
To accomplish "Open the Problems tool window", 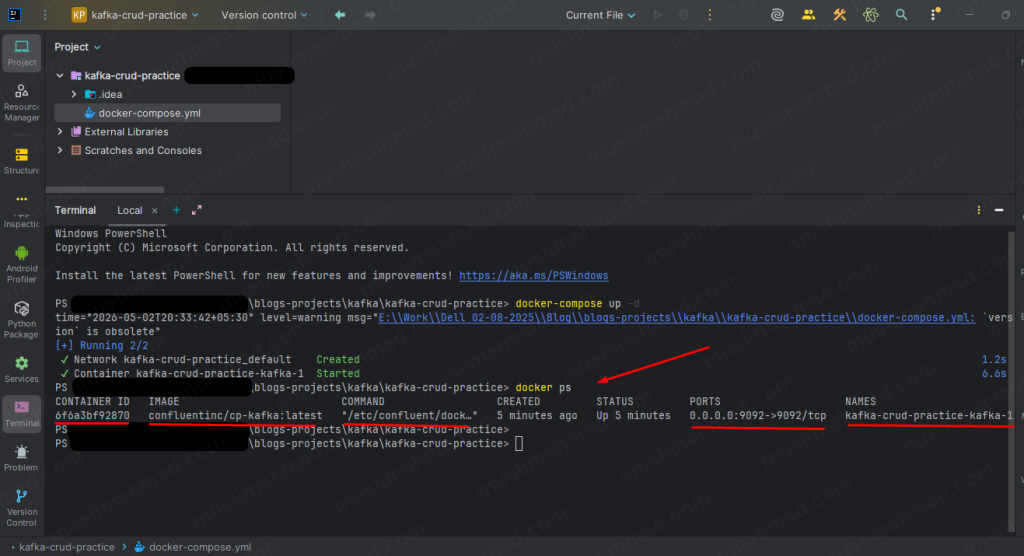I will 22,458.
